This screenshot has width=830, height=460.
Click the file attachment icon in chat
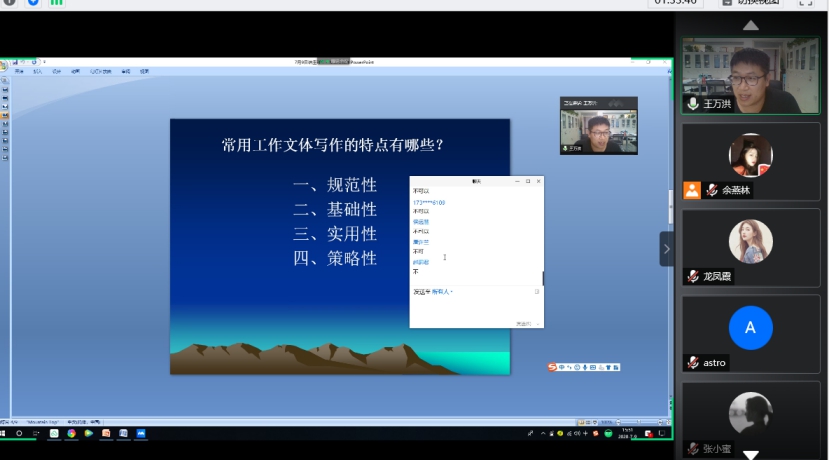point(537,292)
